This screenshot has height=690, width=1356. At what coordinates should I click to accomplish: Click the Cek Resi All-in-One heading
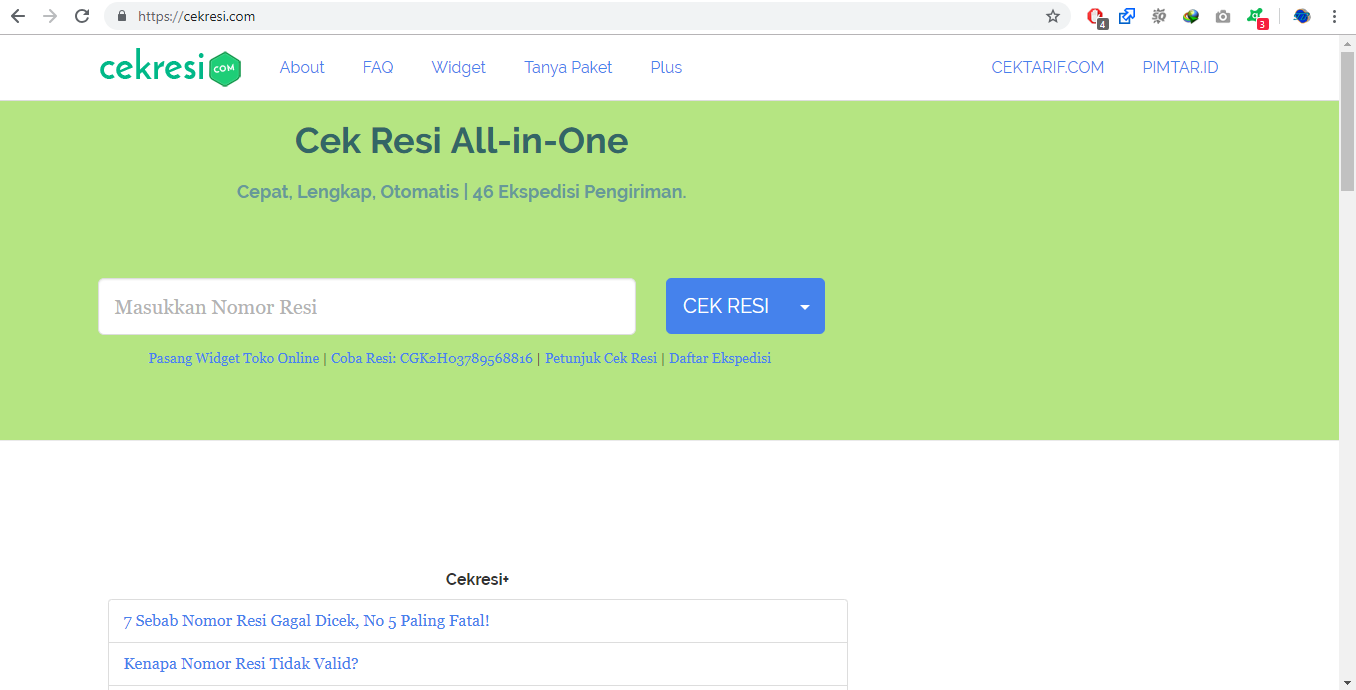coord(462,141)
